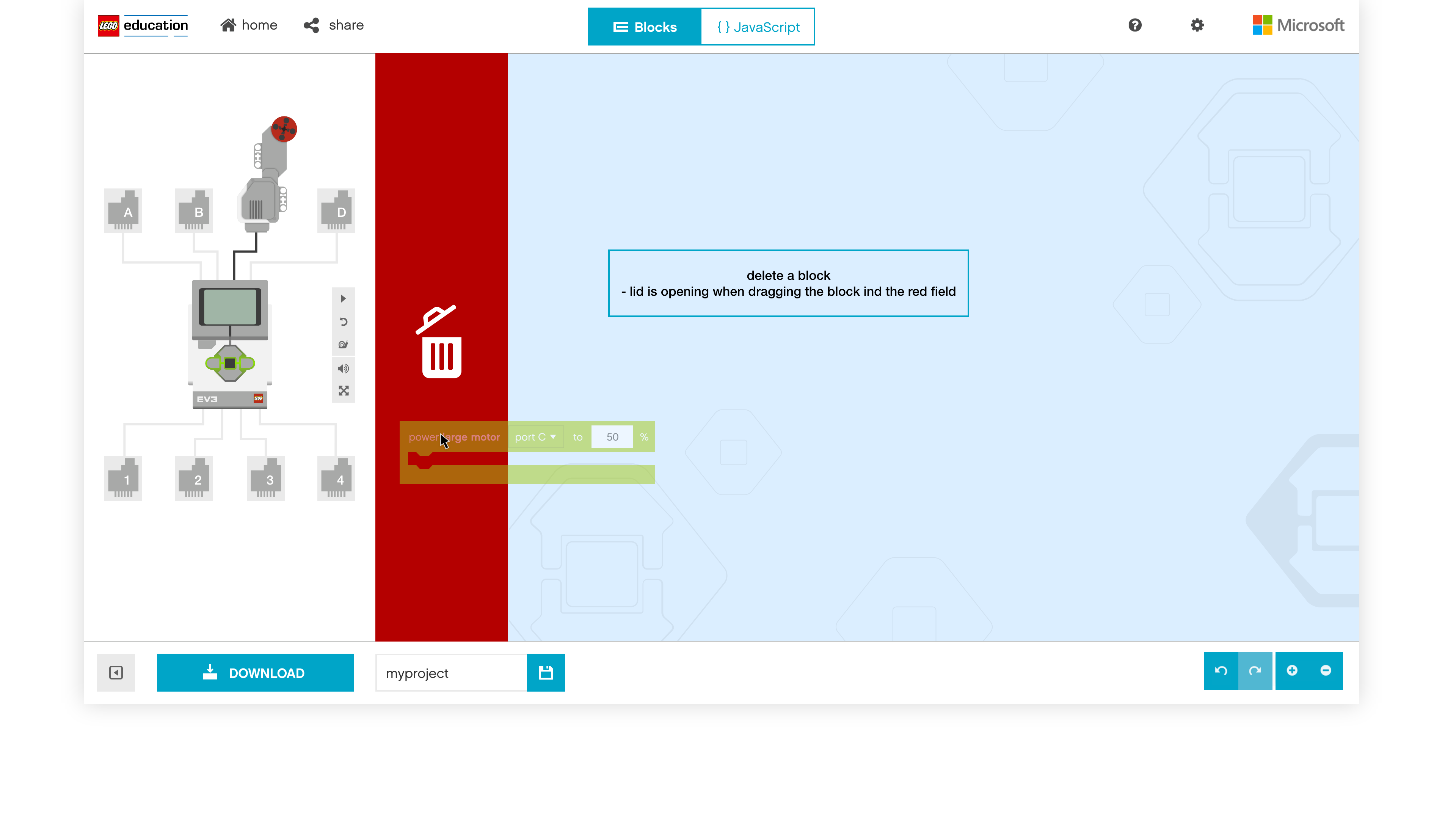Open the settings gear menu

click(x=1197, y=25)
